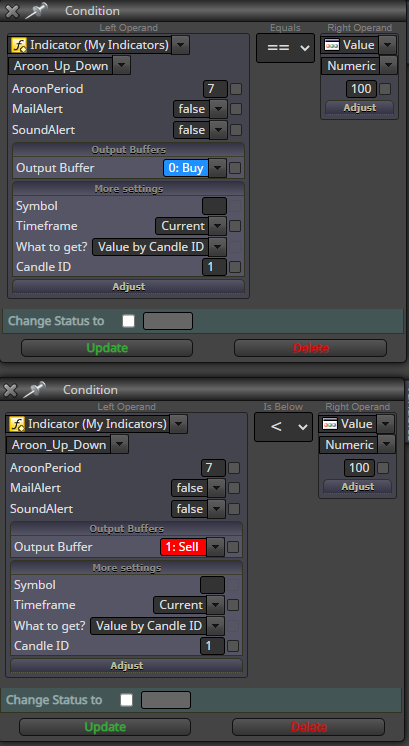The height and width of the screenshot is (746, 409).
Task: Click the pin icon on the top Condition panel
Action: pos(37,10)
